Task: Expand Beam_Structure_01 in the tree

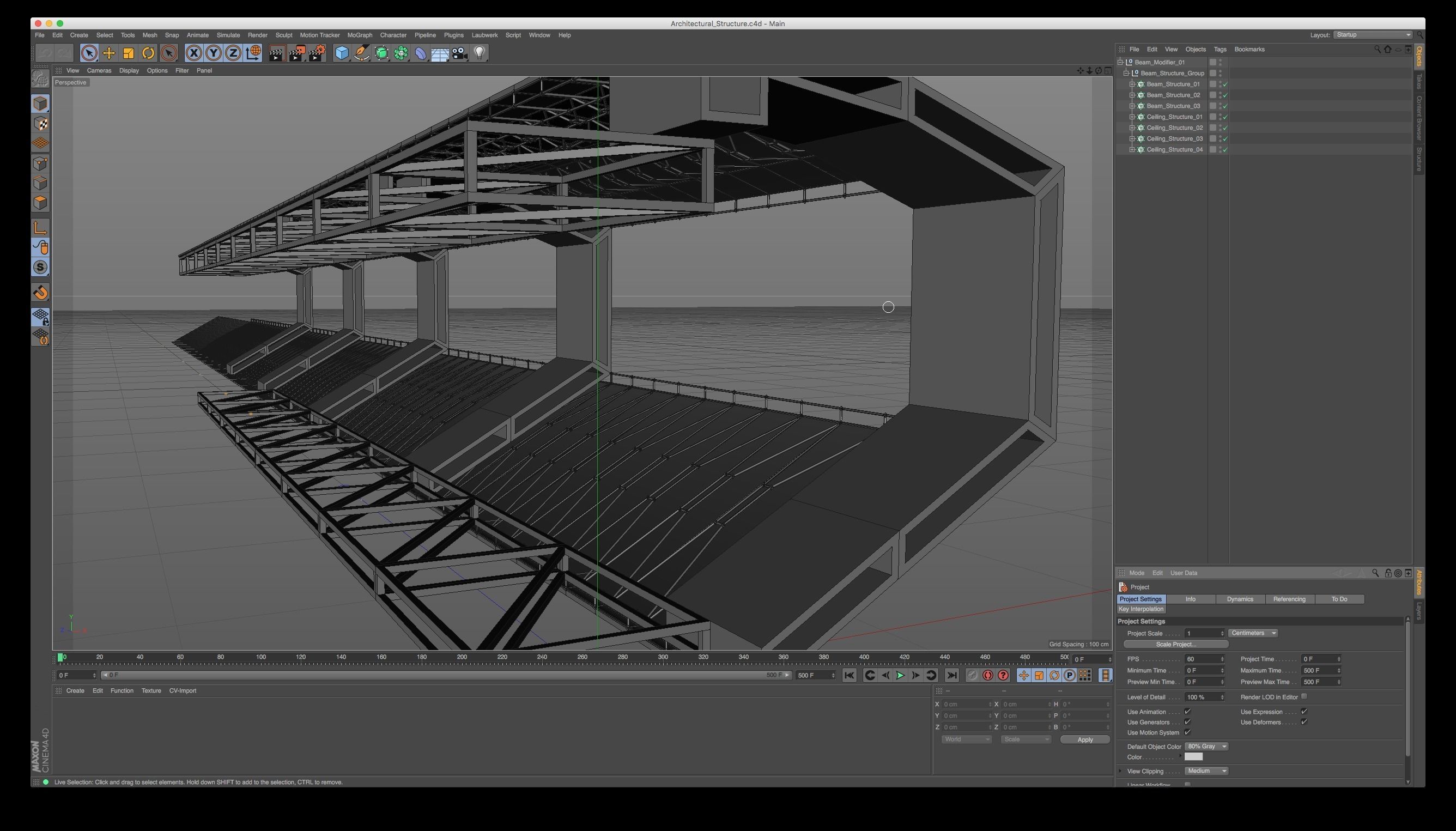Action: coord(1132,84)
